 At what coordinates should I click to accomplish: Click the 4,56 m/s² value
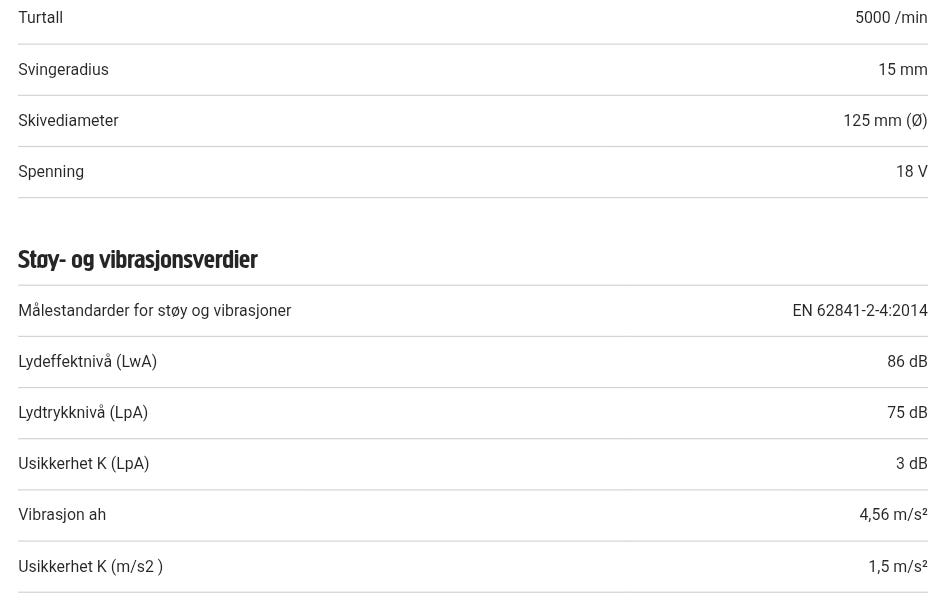coord(892,515)
